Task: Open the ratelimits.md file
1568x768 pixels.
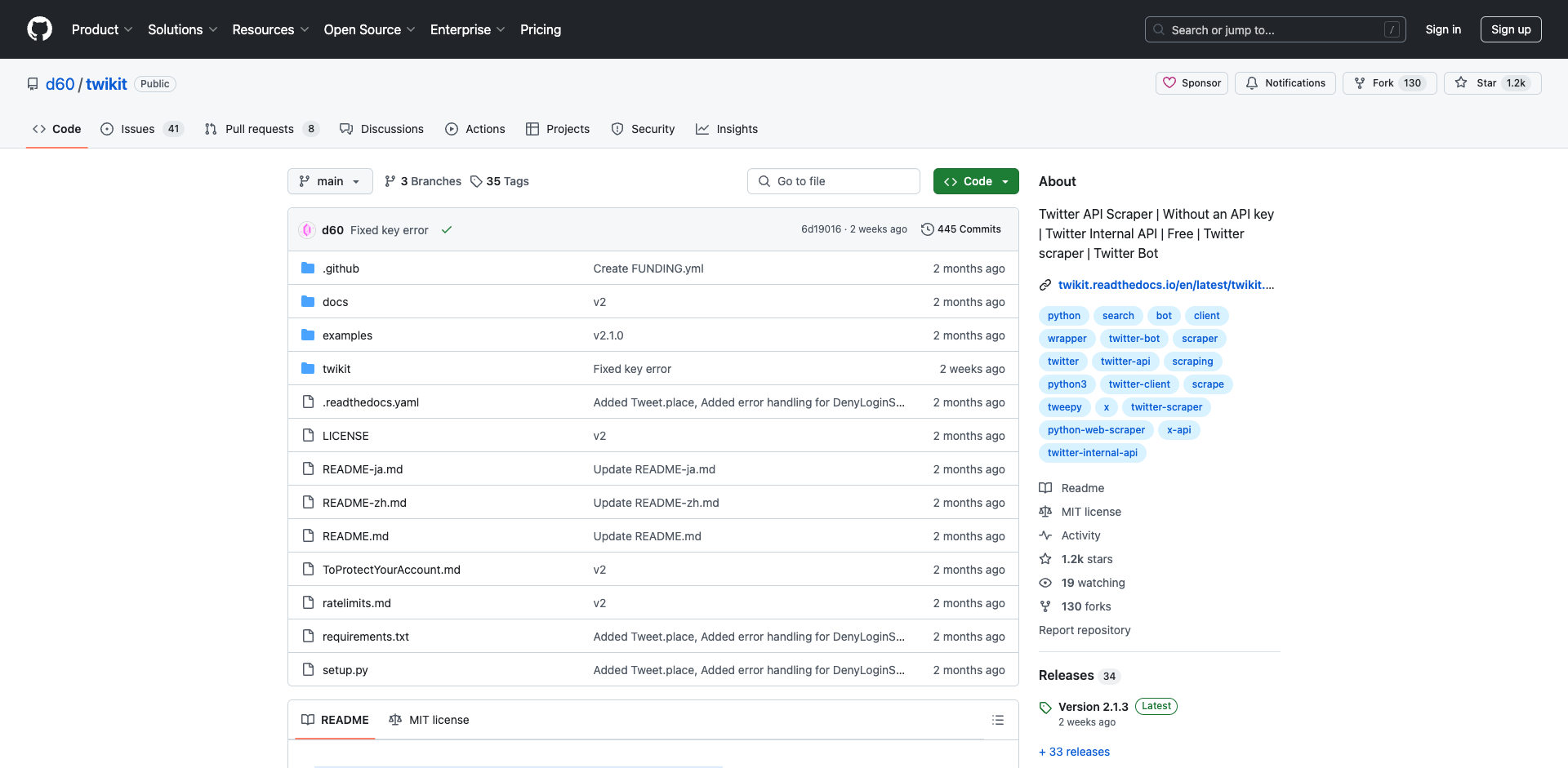Action: point(357,603)
